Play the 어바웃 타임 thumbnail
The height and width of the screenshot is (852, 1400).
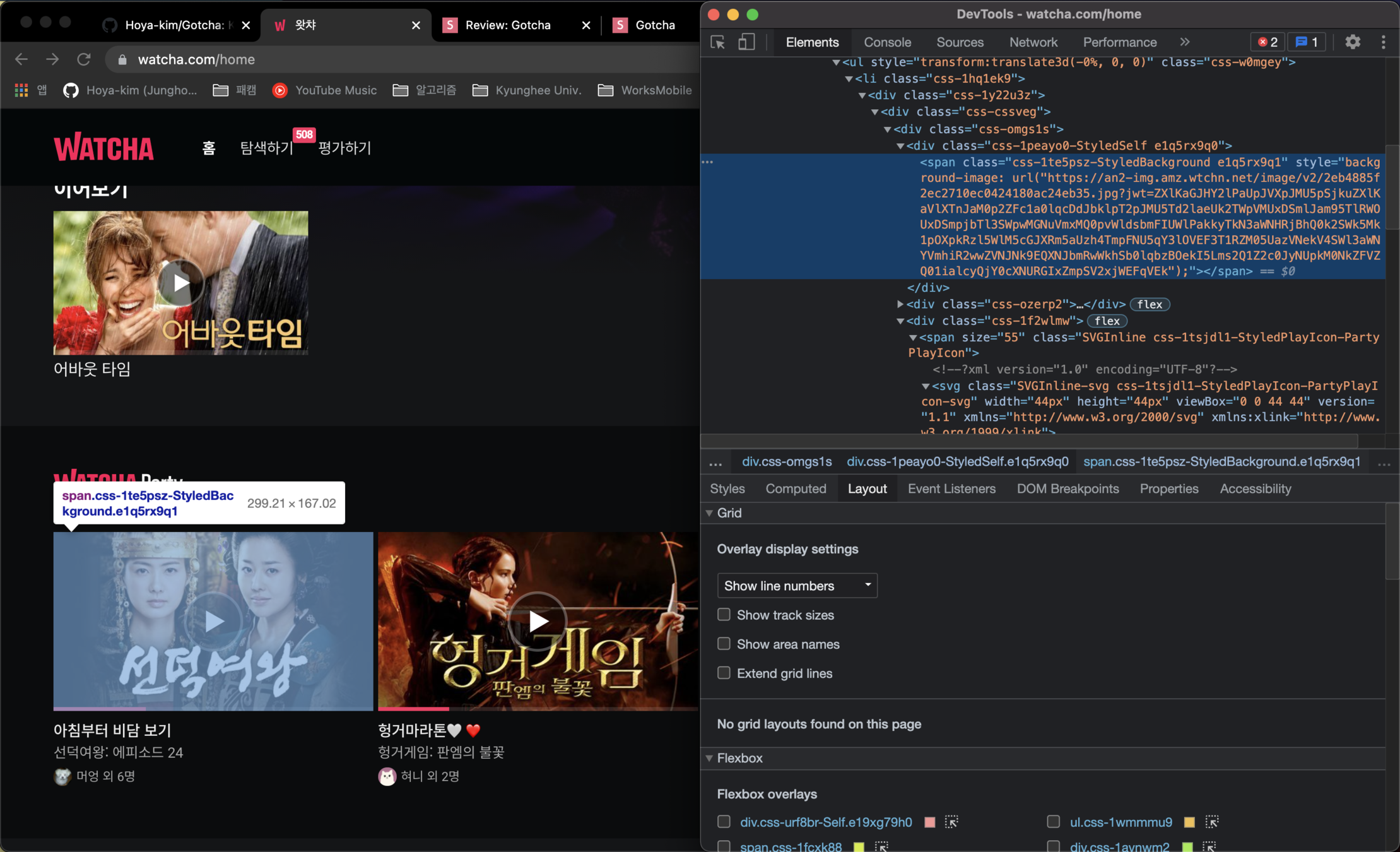tap(180, 283)
